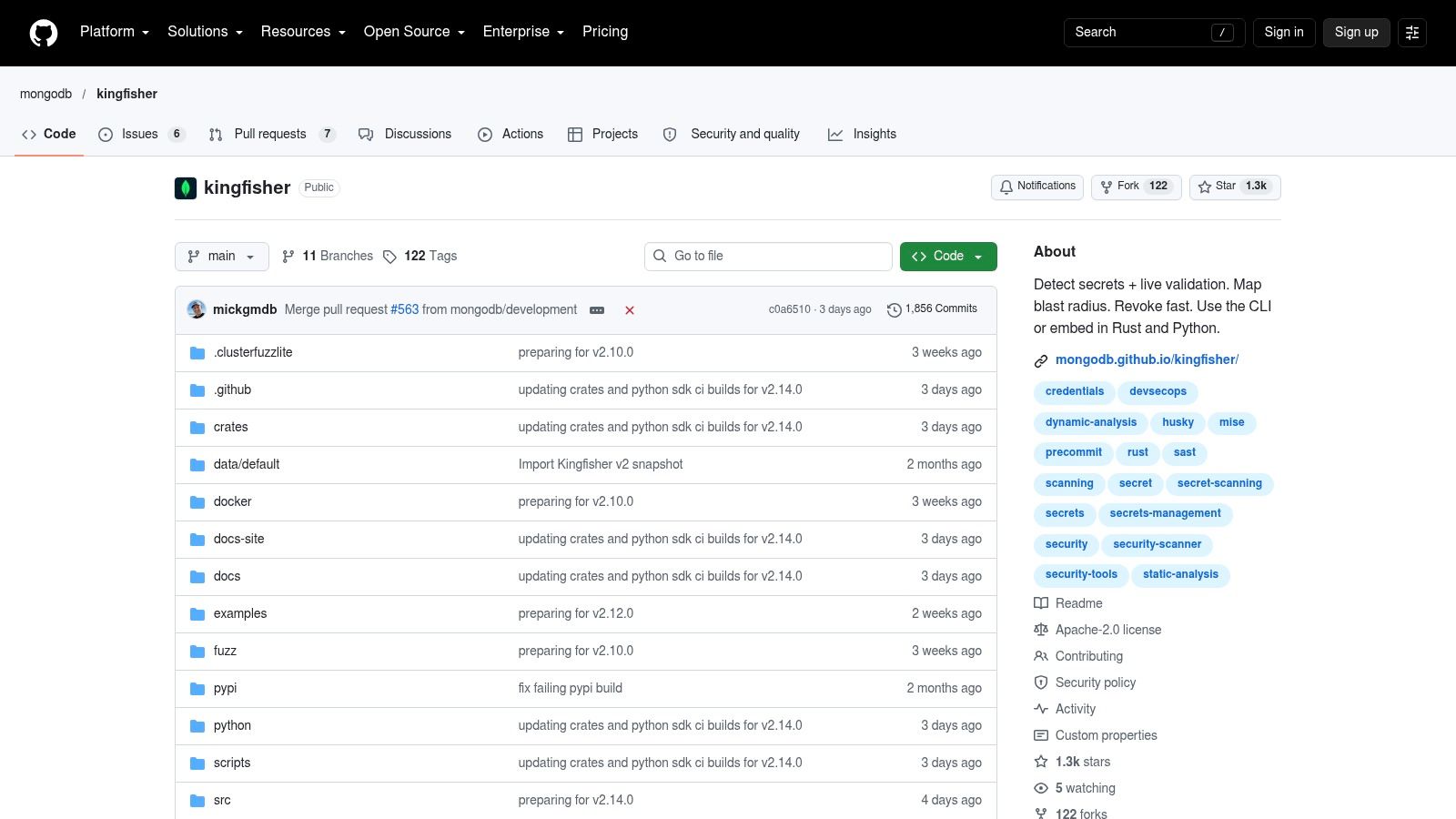
Task: Click mickgmdb's avatar thumbnail
Action: [197, 309]
